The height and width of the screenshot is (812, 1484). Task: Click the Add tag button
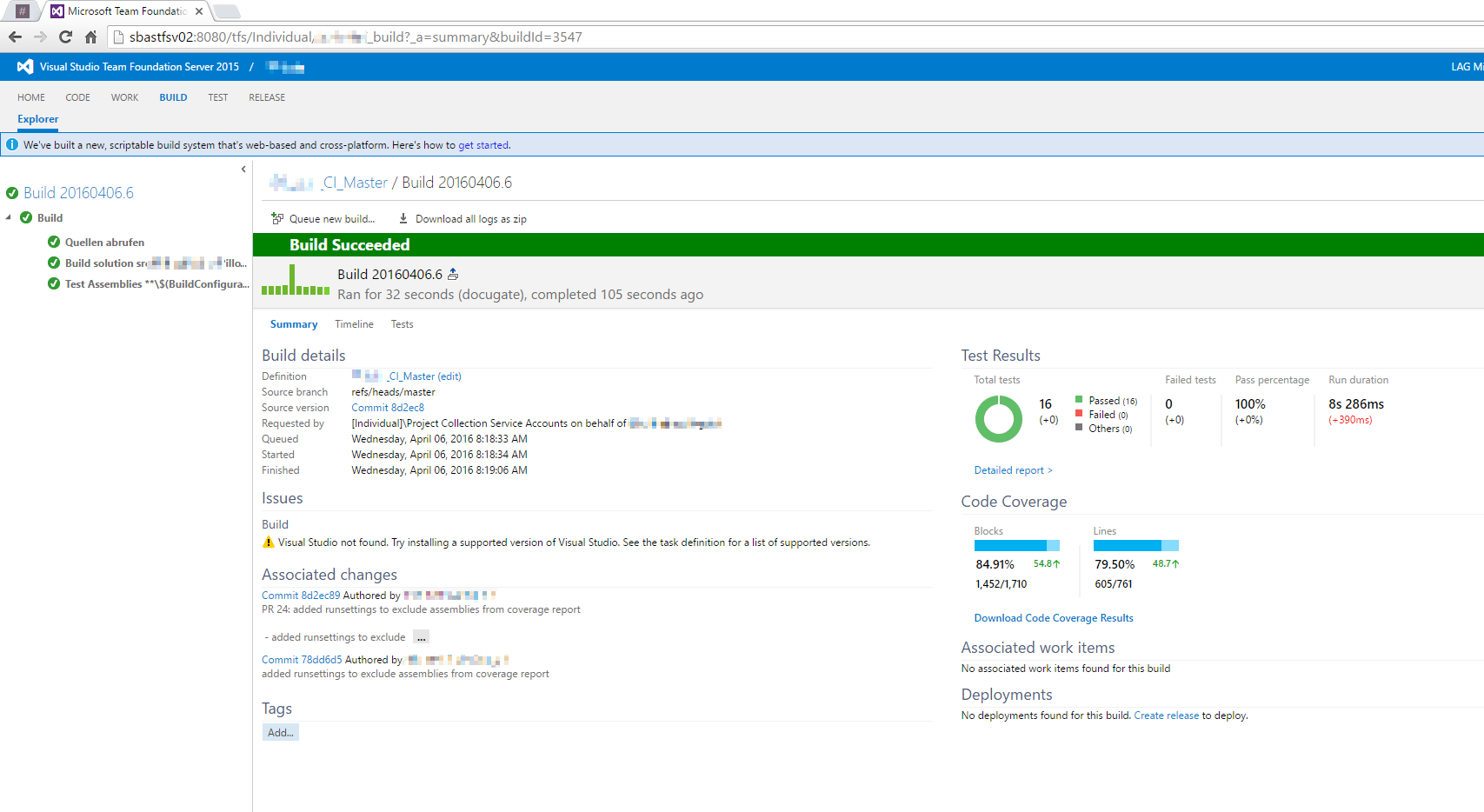point(280,733)
